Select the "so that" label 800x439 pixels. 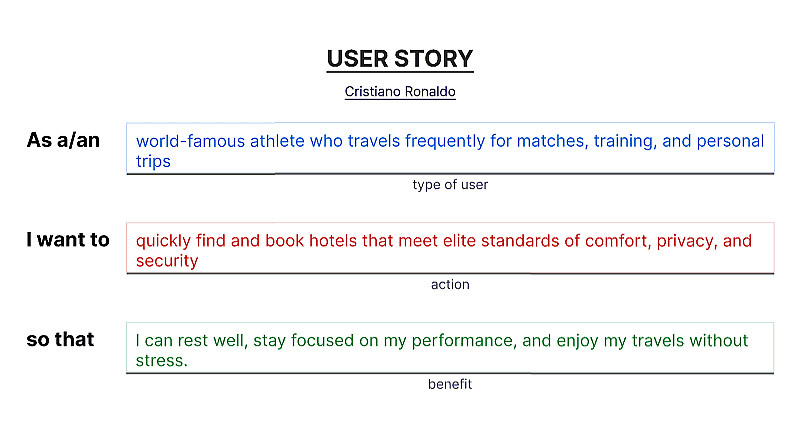(60, 340)
